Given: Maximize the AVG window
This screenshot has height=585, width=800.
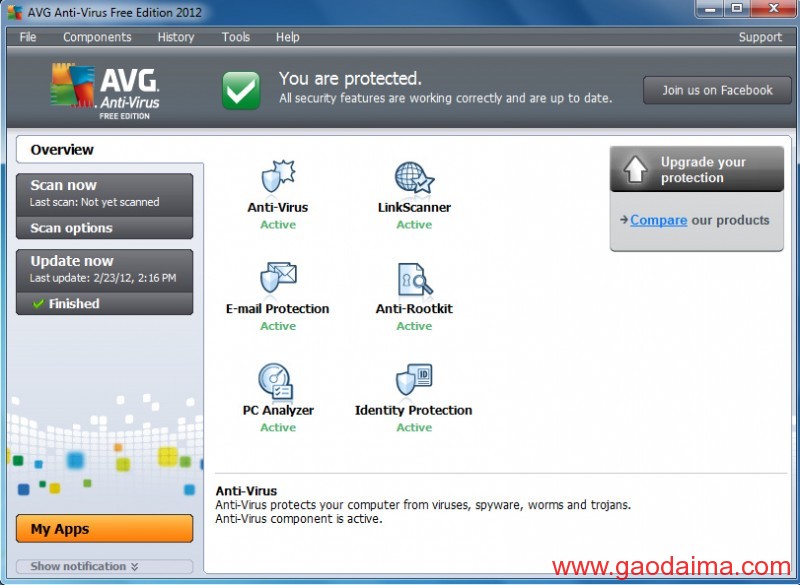Looking at the screenshot, I should [x=737, y=9].
